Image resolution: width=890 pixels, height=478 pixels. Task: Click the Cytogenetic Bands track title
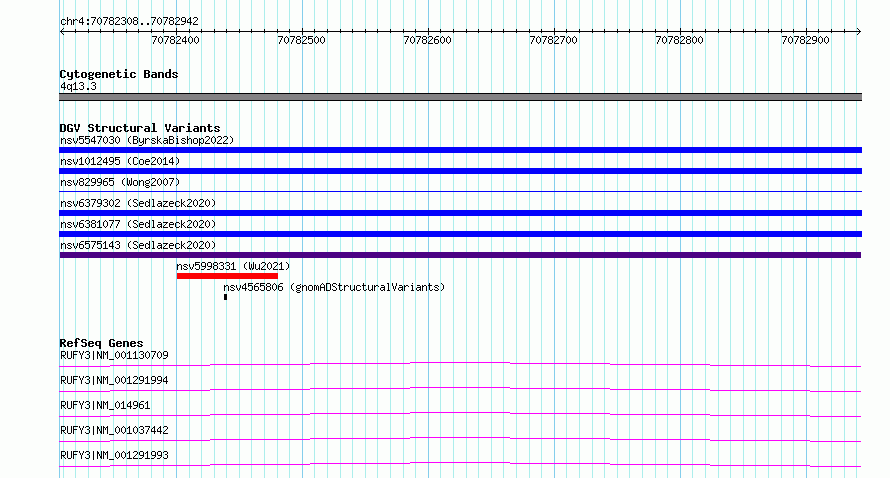(119, 74)
